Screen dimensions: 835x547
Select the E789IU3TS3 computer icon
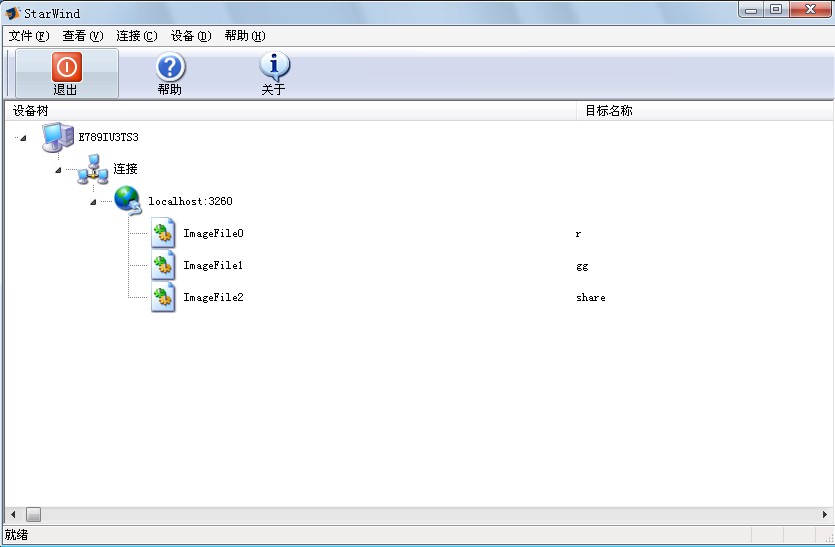[57, 137]
